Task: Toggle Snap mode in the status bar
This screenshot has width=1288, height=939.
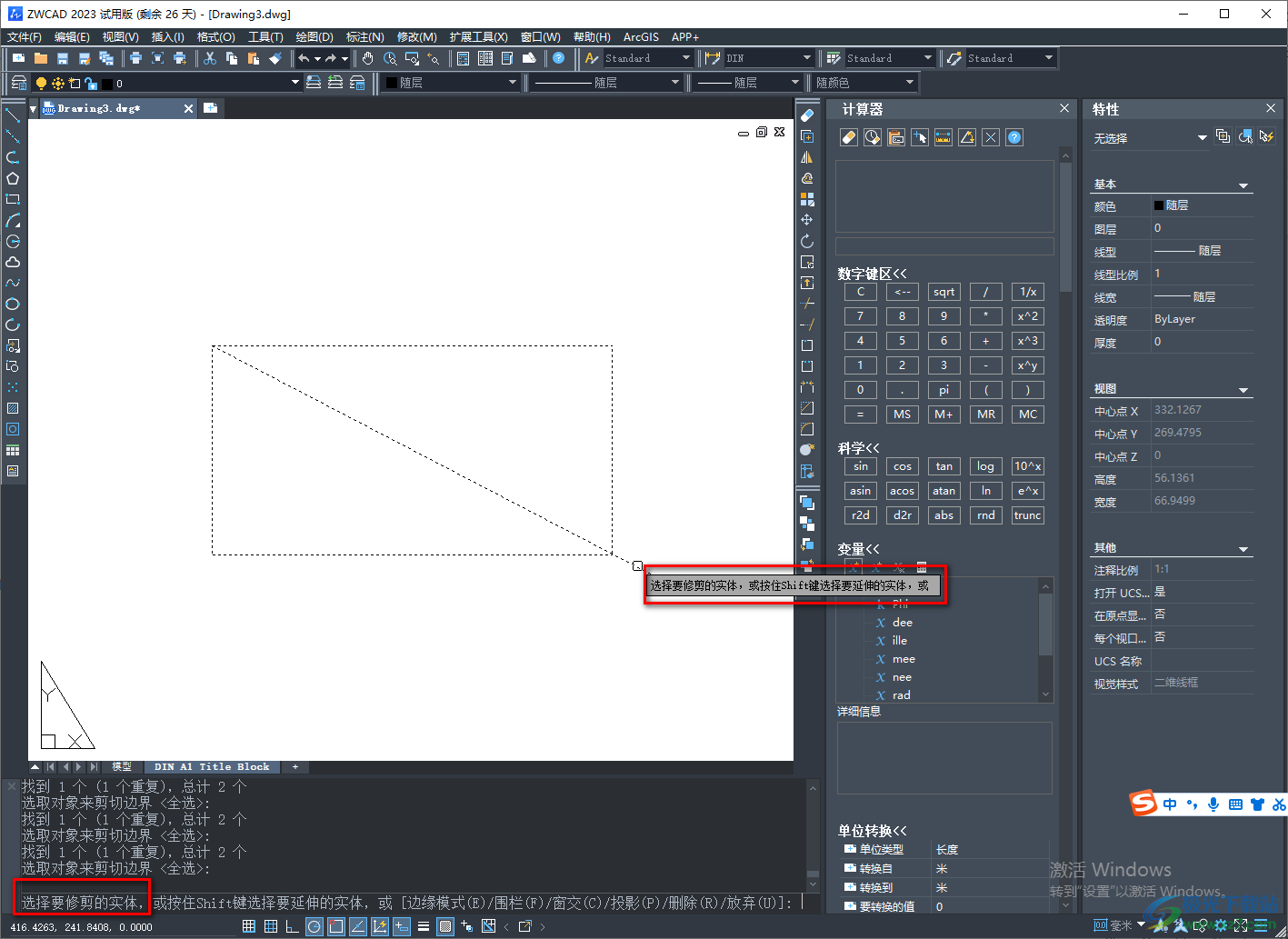Action: (249, 926)
